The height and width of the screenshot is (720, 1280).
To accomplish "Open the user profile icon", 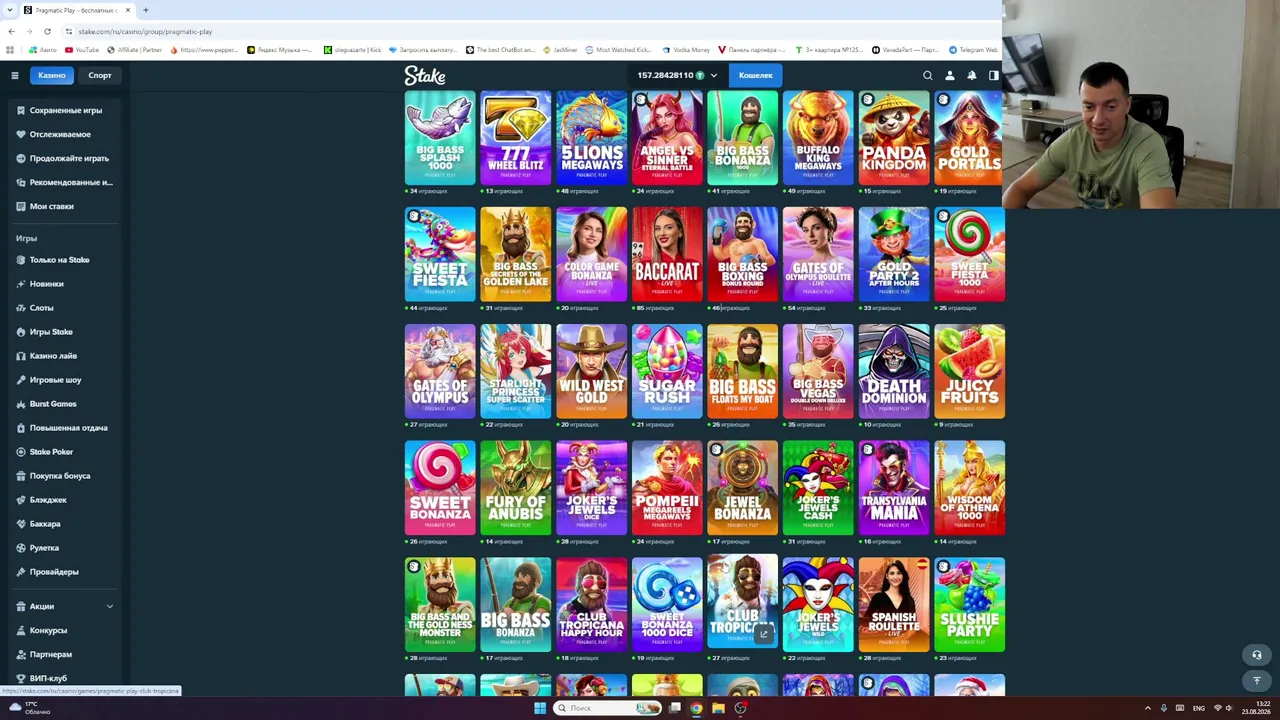I will 950,75.
